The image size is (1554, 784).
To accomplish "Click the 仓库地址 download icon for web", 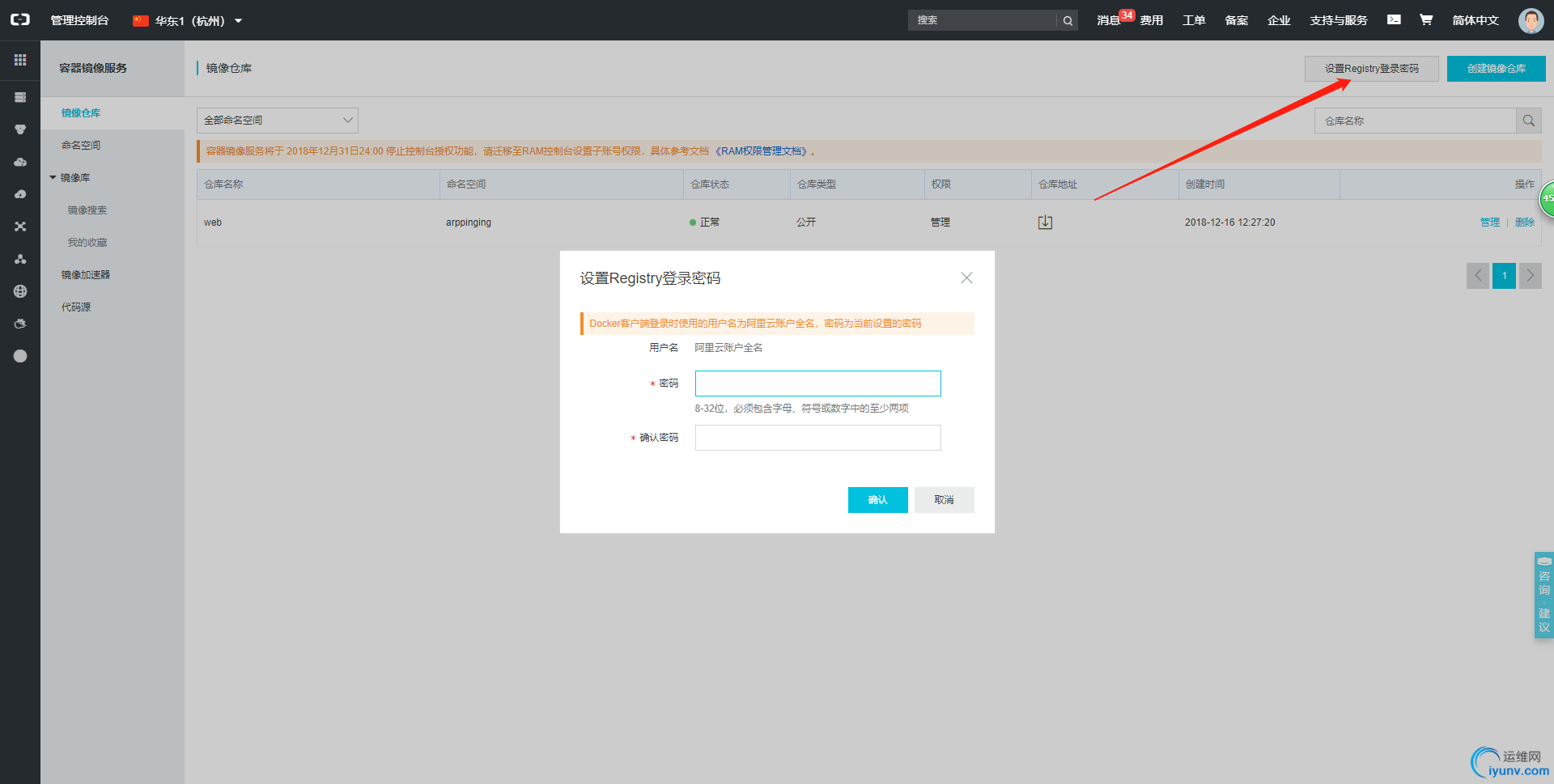I will (1045, 222).
